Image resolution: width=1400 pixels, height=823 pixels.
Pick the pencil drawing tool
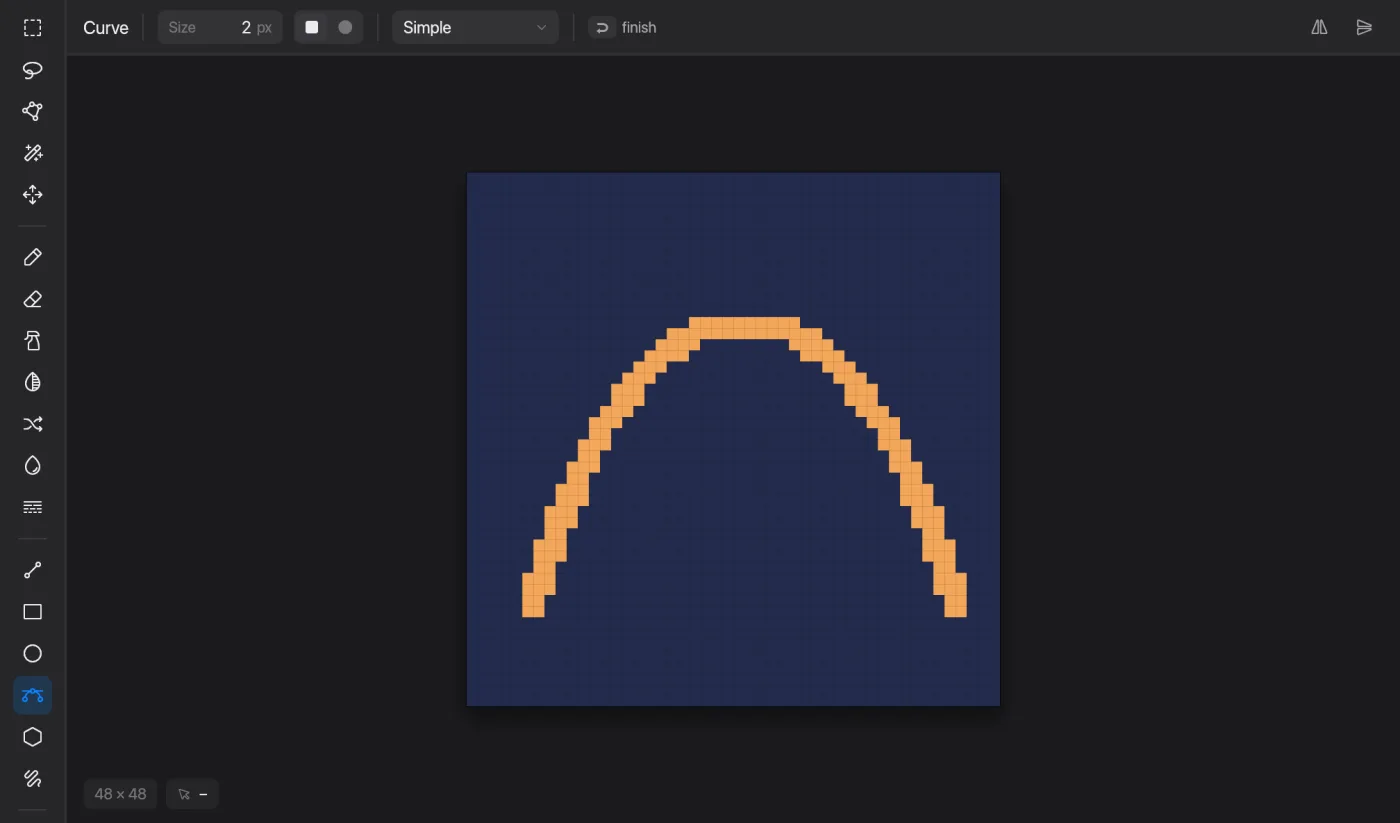(32, 258)
